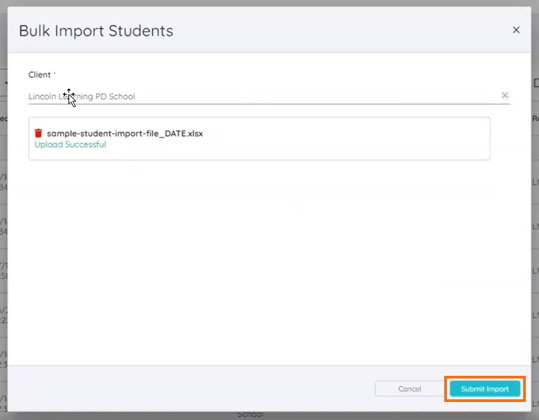
Task: Click the Submit Import button
Action: pyautogui.click(x=485, y=389)
